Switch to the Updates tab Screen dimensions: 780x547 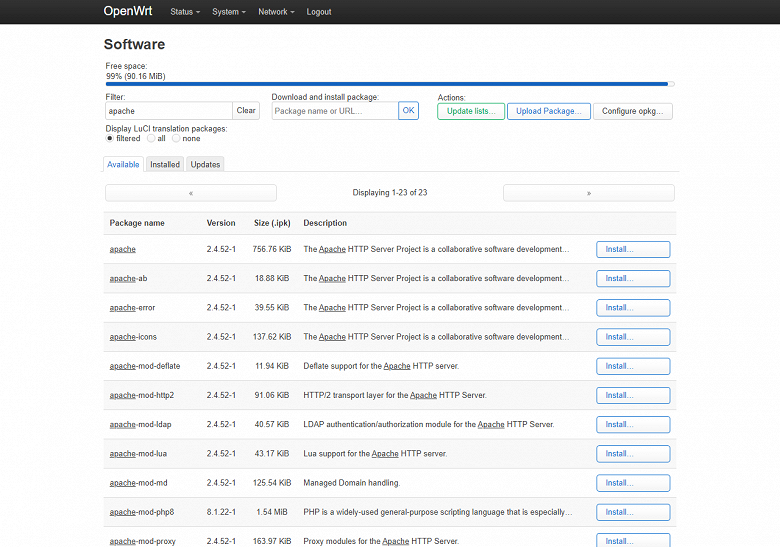[x=205, y=164]
